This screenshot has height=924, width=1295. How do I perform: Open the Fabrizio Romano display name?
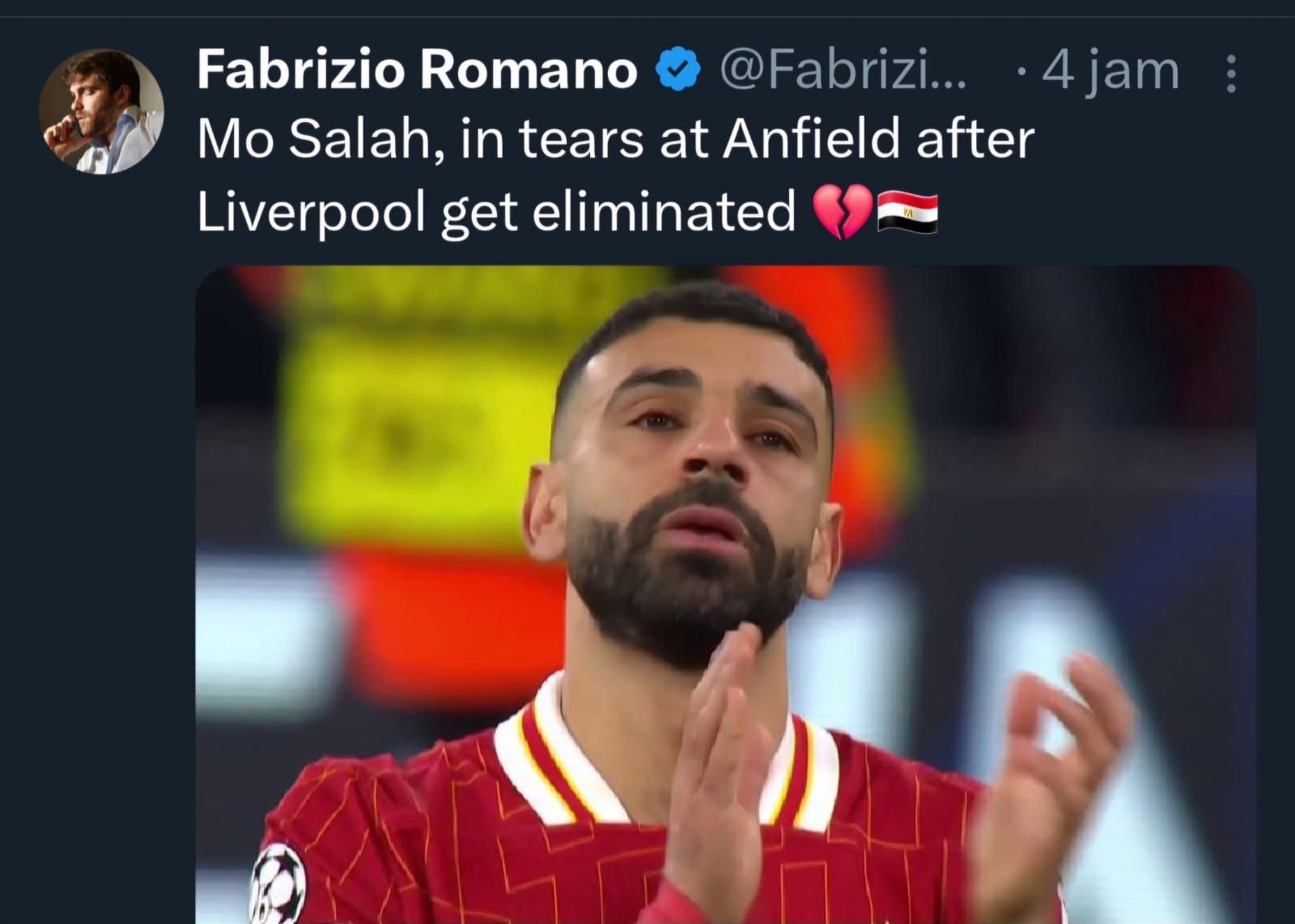coord(418,70)
